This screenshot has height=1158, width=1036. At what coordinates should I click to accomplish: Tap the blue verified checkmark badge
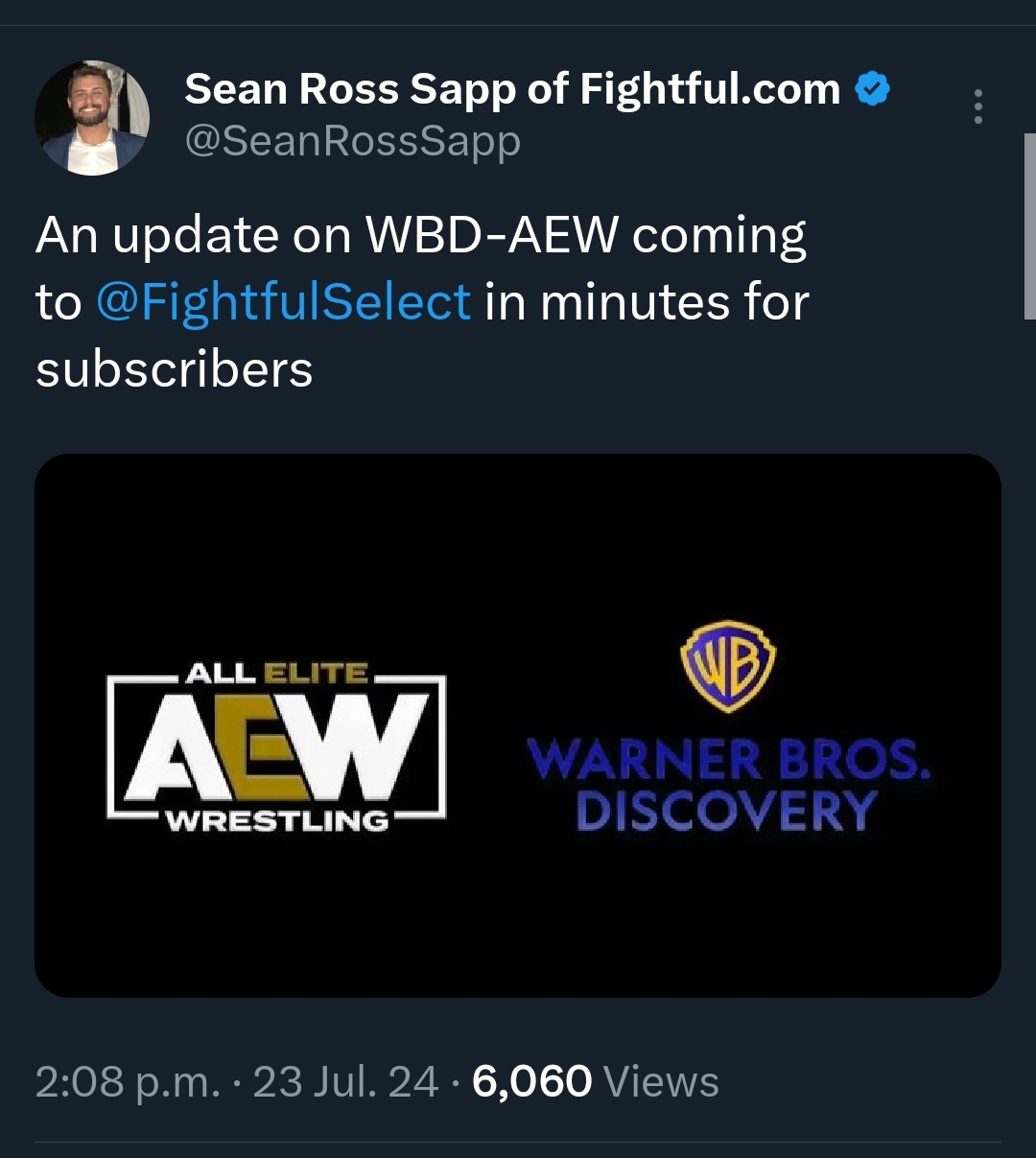(x=872, y=89)
